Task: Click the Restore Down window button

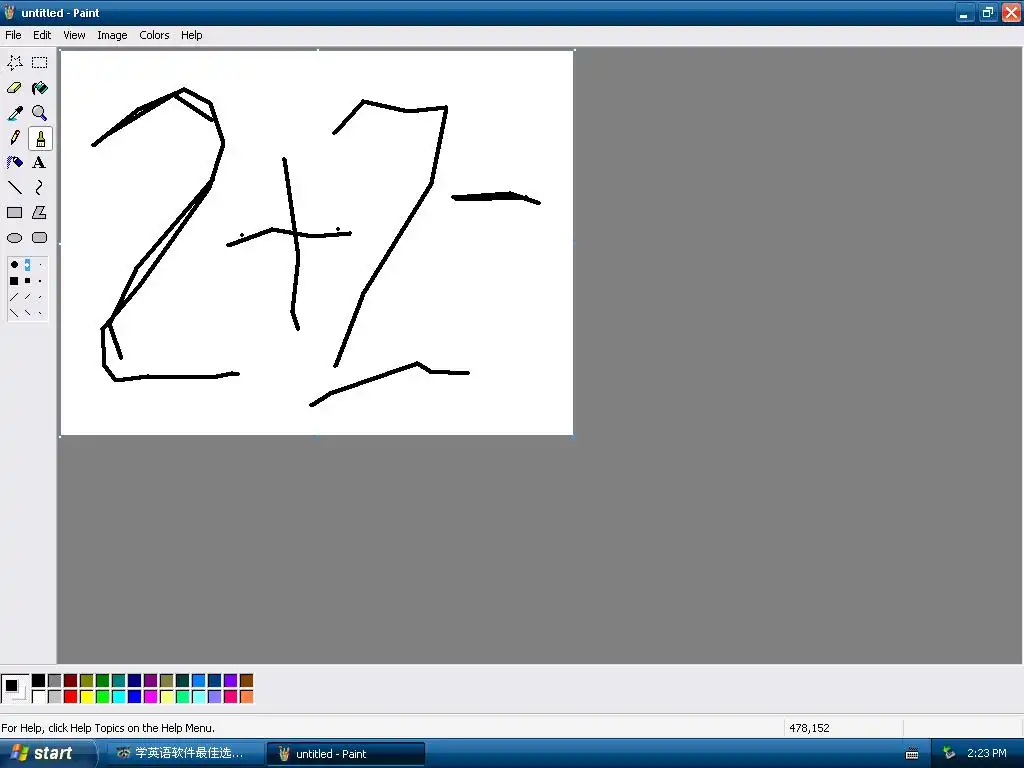Action: [988, 12]
